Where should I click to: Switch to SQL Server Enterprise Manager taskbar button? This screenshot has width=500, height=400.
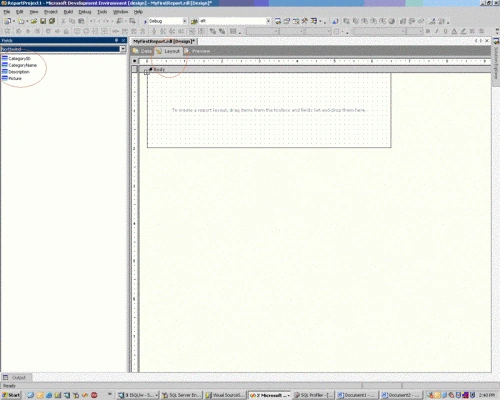pos(181,395)
